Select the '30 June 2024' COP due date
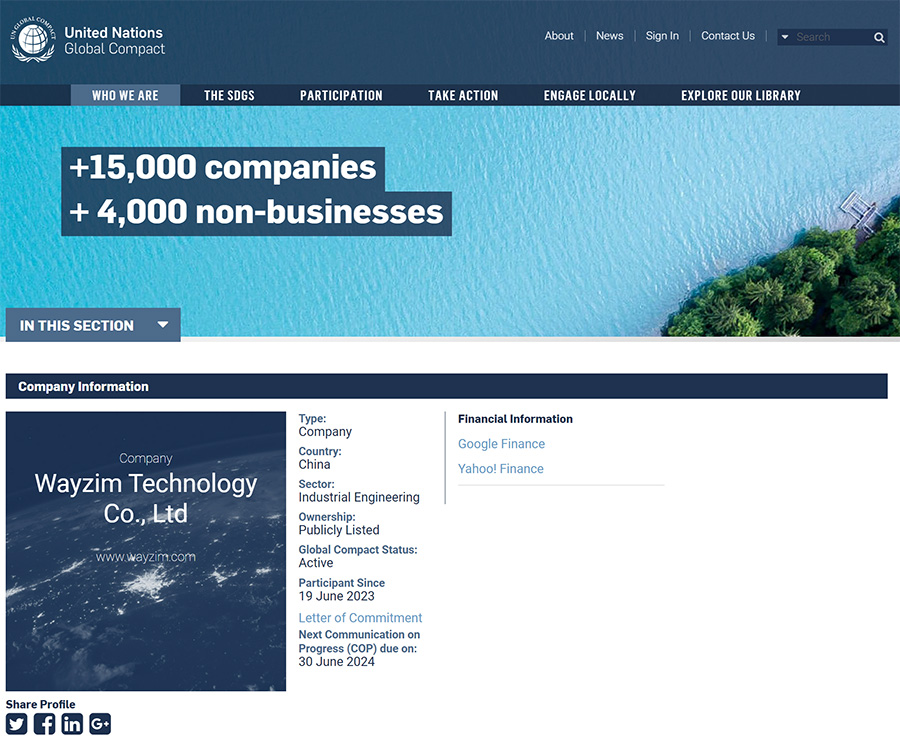The width and height of the screenshot is (900, 739). tap(336, 662)
